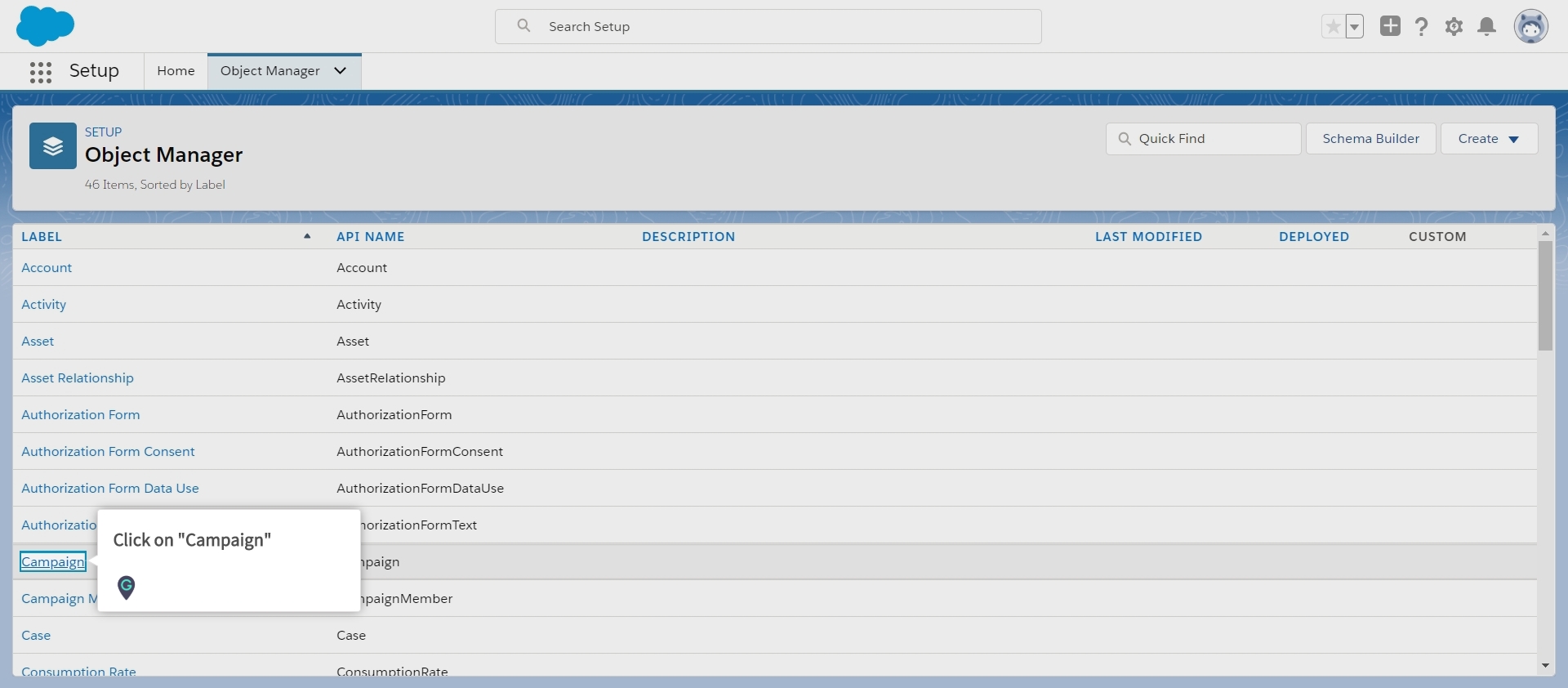Sort by the LABEL column header
The height and width of the screenshot is (688, 1568).
[42, 237]
